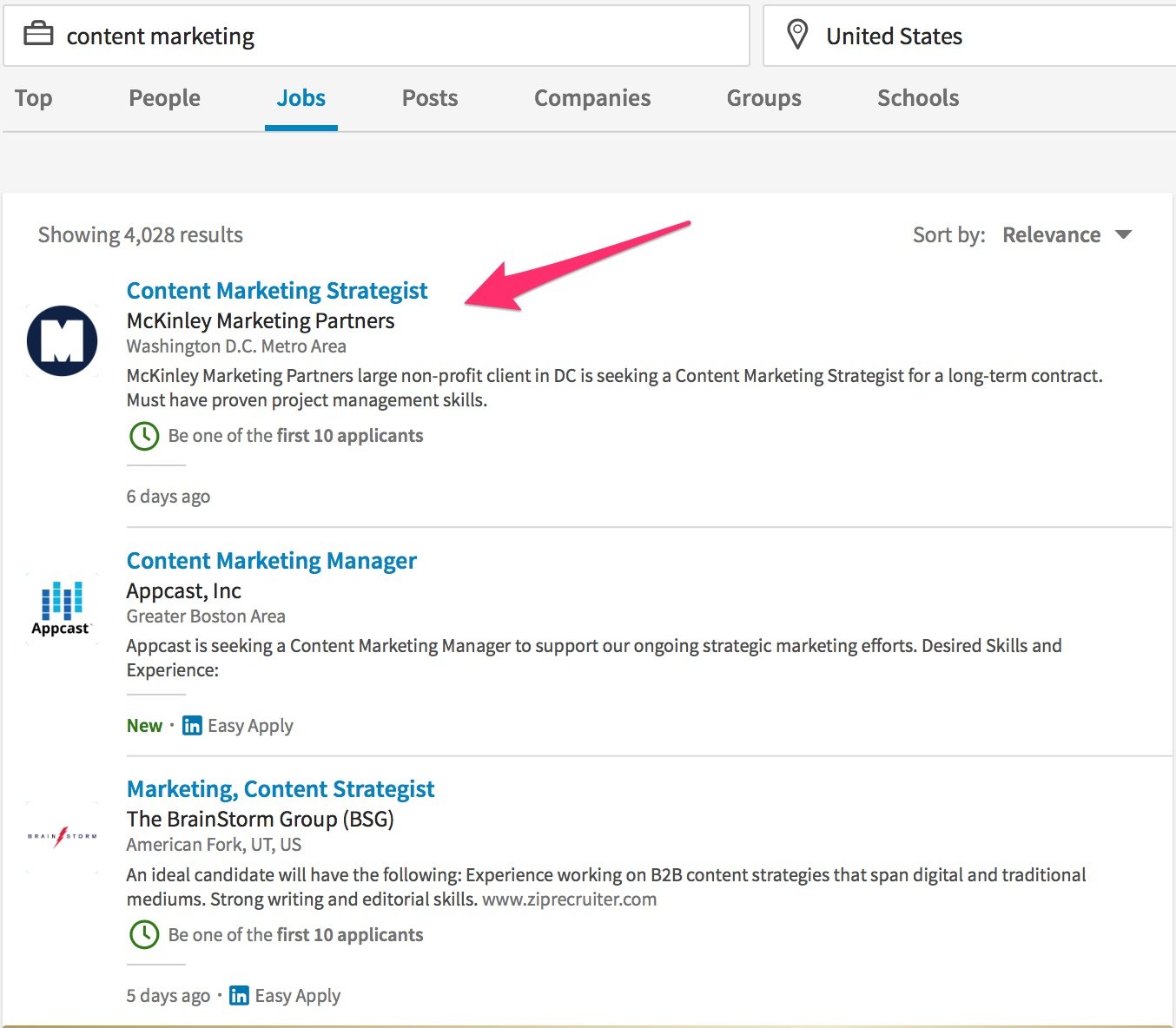Click the www.ziprecruiter.com text

(x=570, y=899)
